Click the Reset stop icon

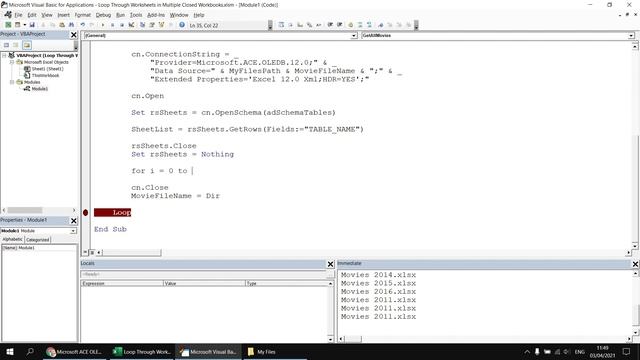coord(122,25)
